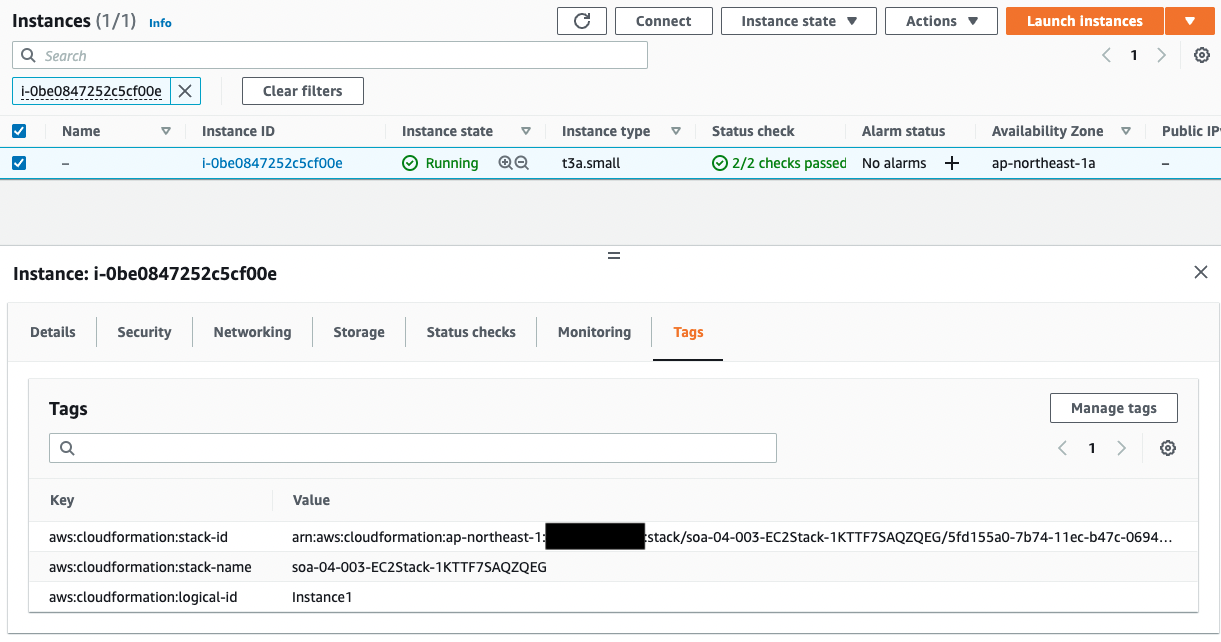Open the Actions dropdown menu

(x=931, y=21)
